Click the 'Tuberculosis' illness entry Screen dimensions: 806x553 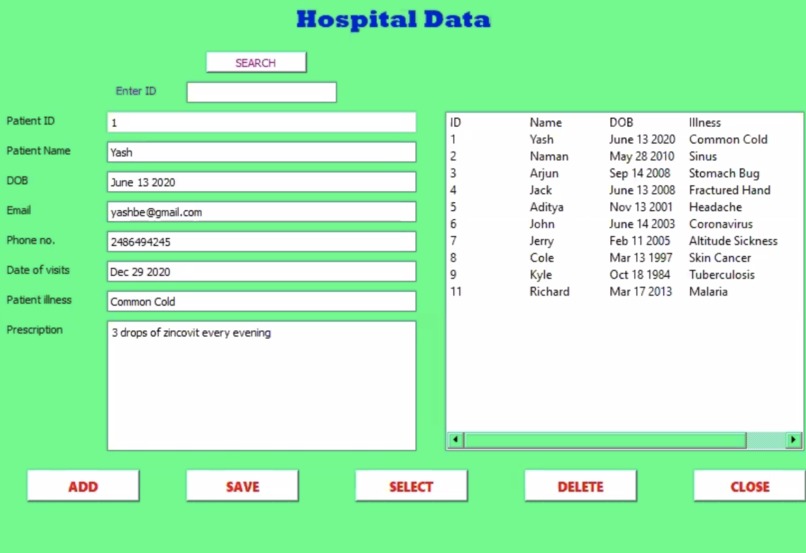(x=722, y=275)
